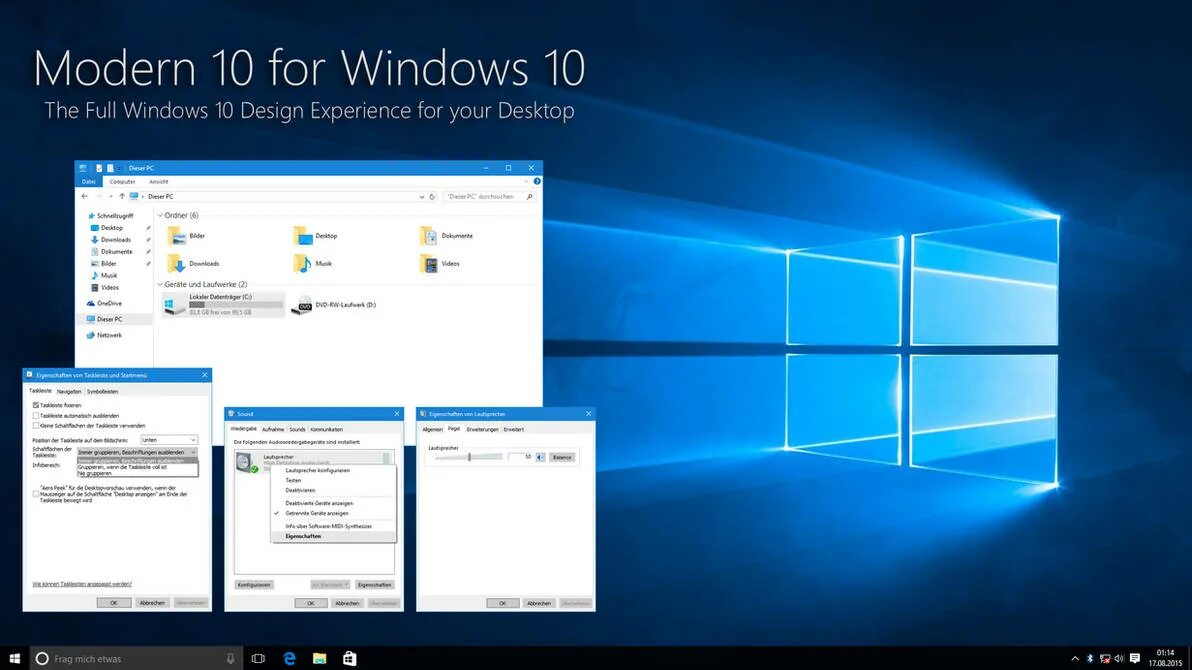Select the DVD-RW-Laufwerk (D:) drive
This screenshot has height=670, width=1192.
tap(334, 305)
